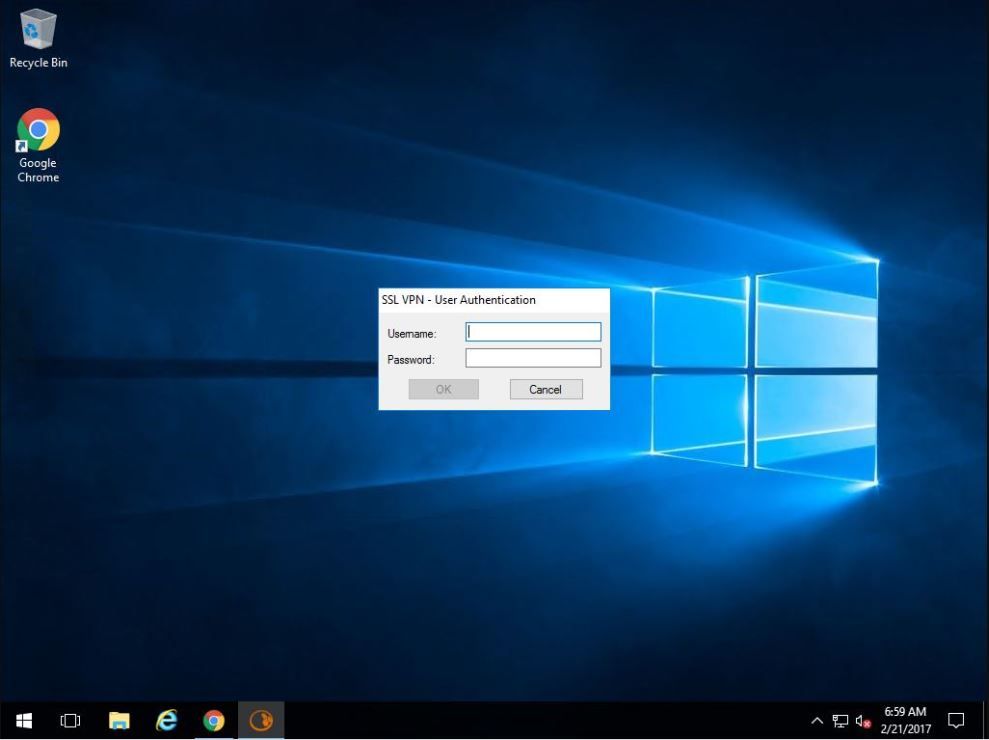The image size is (989, 740).
Task: Select the SSL VPN client taskbar icon
Action: (261, 720)
